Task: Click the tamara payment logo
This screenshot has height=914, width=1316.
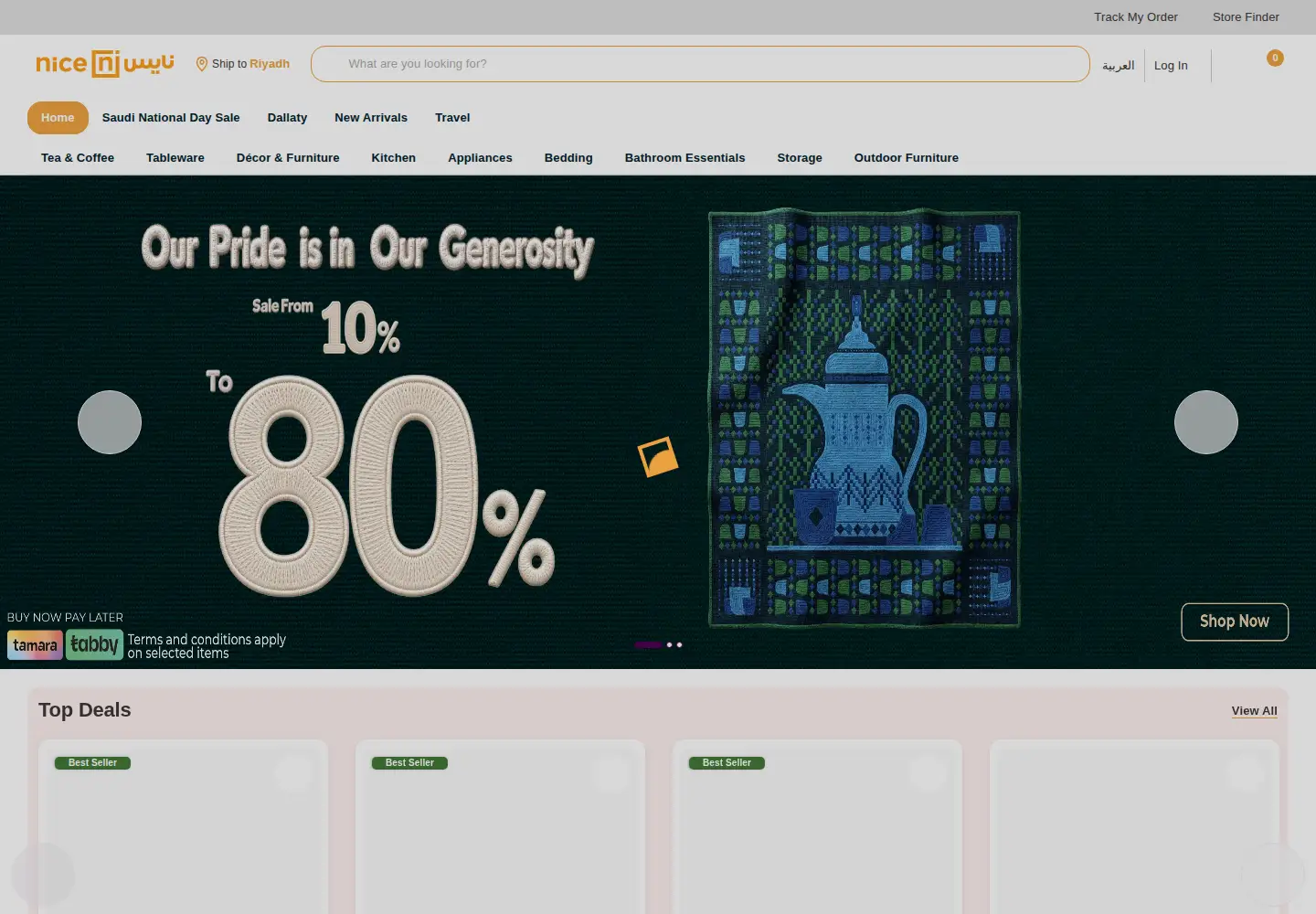Action: tap(36, 645)
